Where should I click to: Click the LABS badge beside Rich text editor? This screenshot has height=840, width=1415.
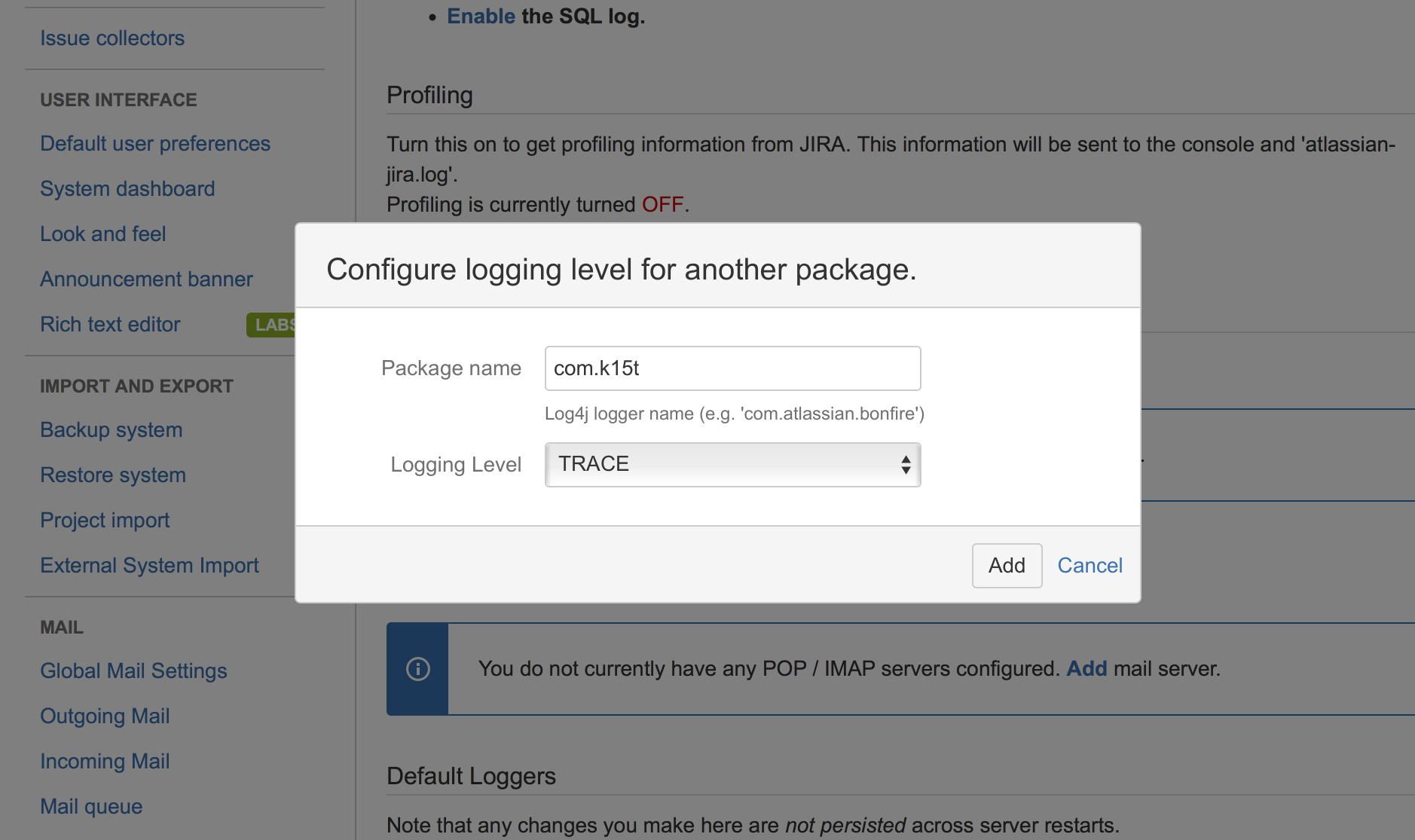pos(273,325)
